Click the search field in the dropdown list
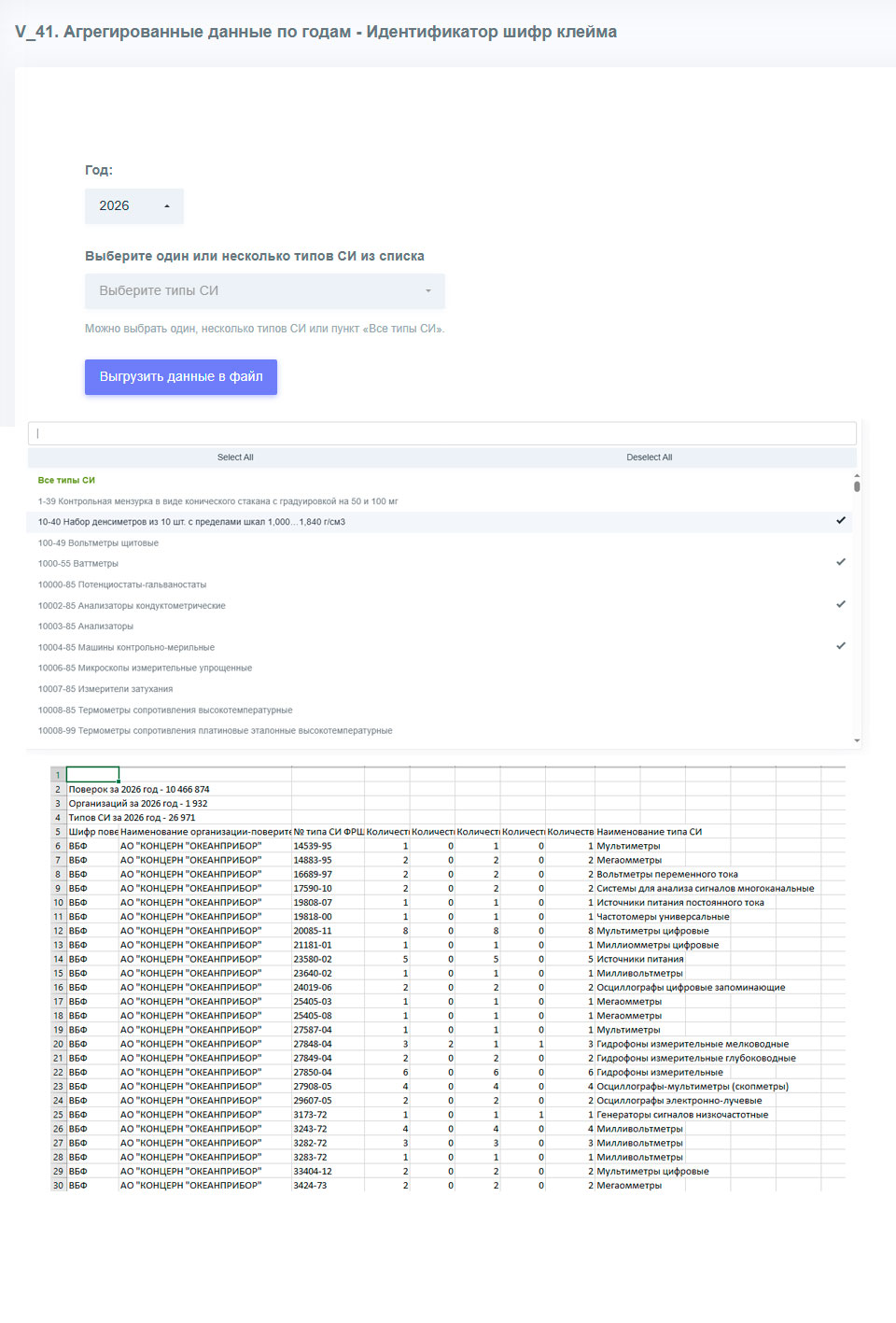The image size is (896, 1323). click(x=441, y=433)
